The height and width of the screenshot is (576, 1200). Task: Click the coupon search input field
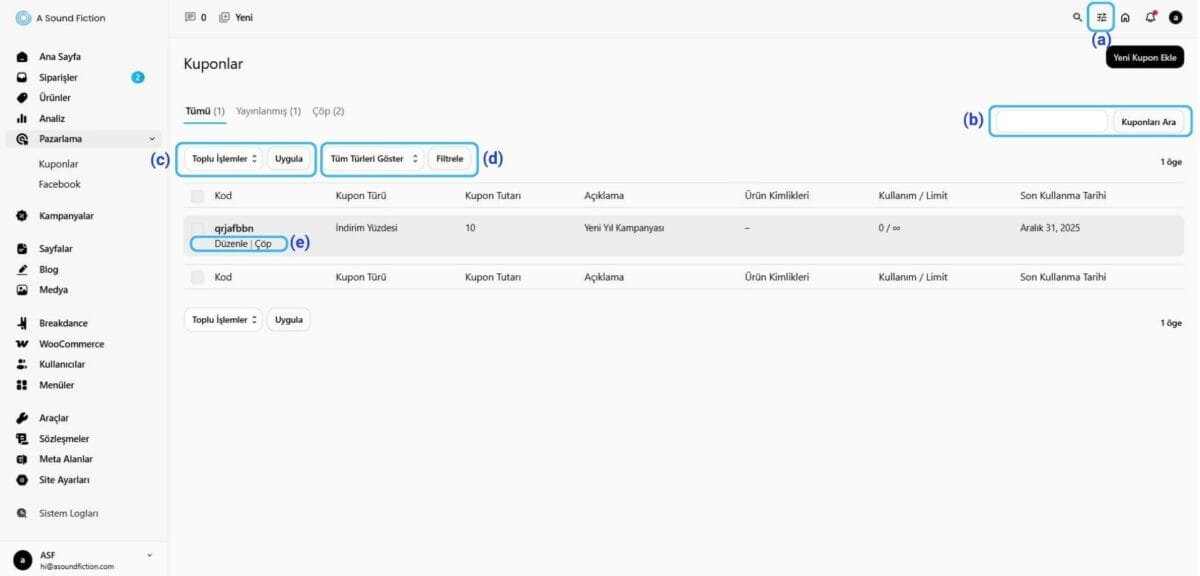click(1051, 121)
